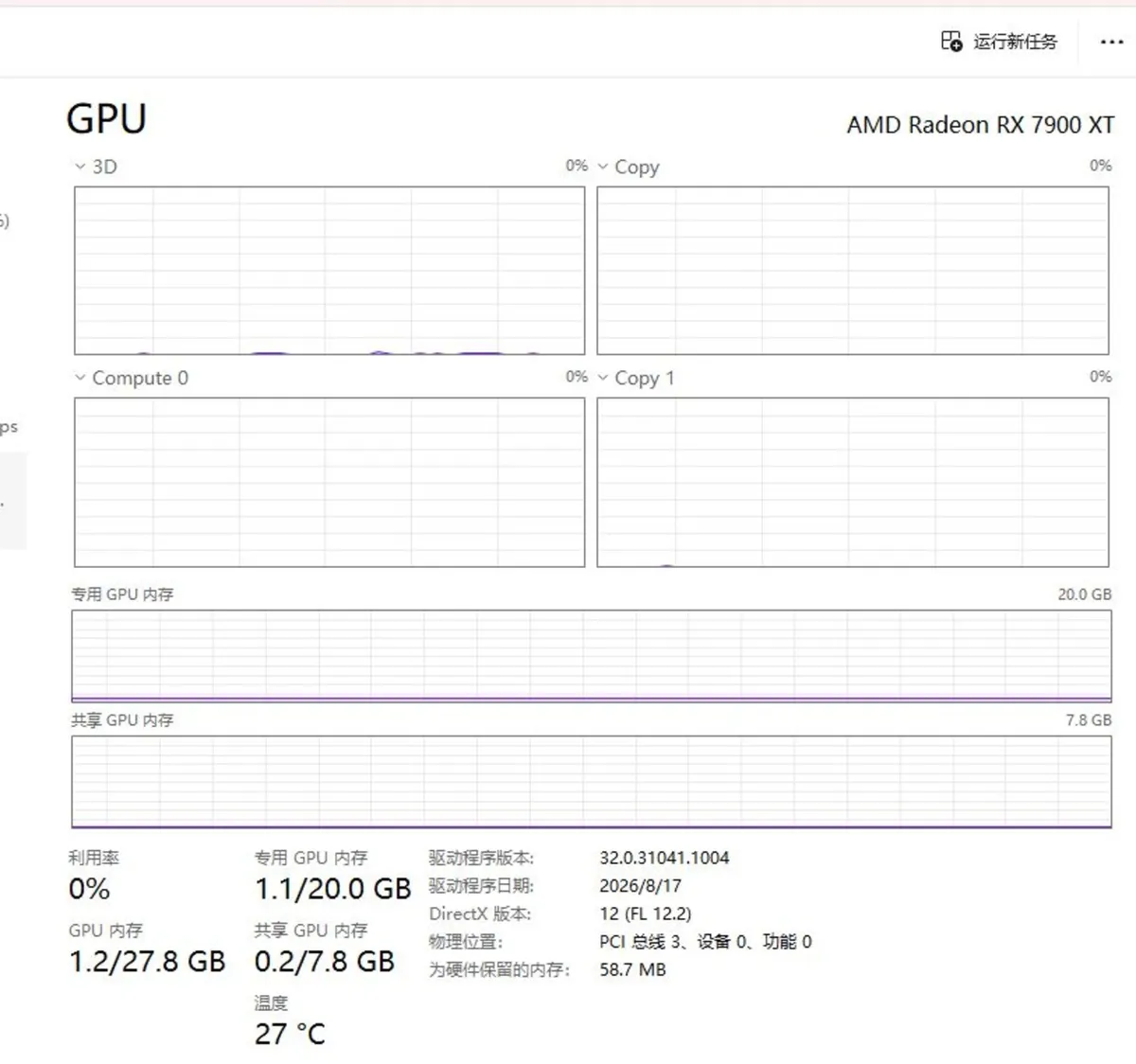Click the 驱动程序日期 label
The height and width of the screenshot is (1064, 1136).
coord(481,886)
